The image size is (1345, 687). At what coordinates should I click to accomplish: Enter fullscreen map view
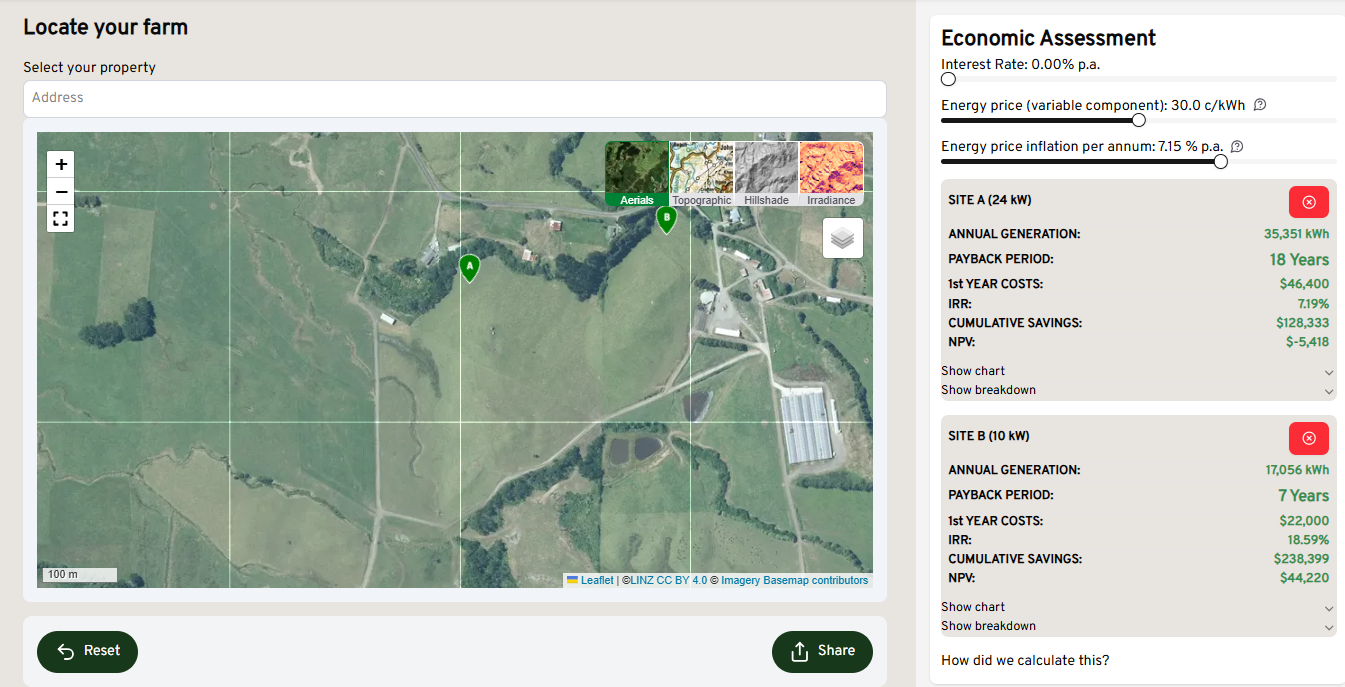tap(61, 219)
